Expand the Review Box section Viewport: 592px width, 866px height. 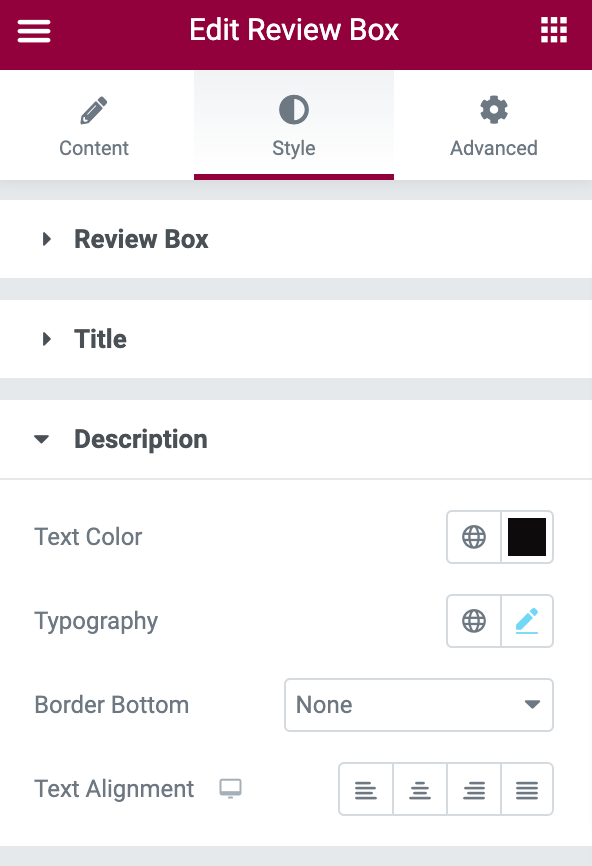[296, 239]
